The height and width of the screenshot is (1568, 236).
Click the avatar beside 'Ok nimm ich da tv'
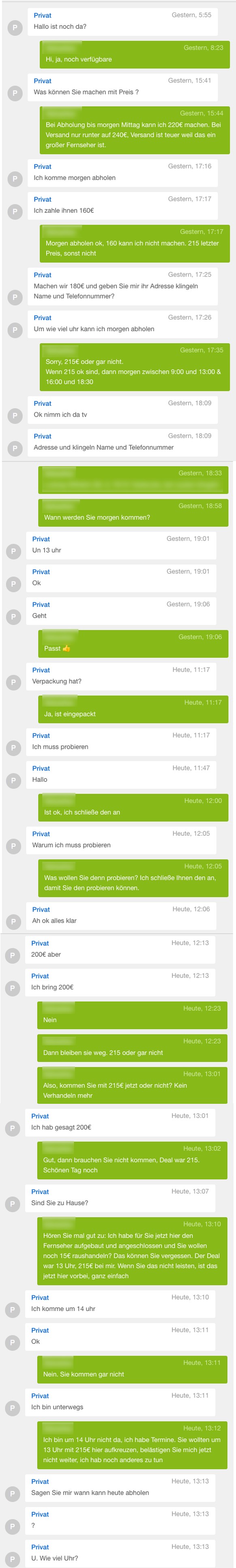click(x=15, y=416)
